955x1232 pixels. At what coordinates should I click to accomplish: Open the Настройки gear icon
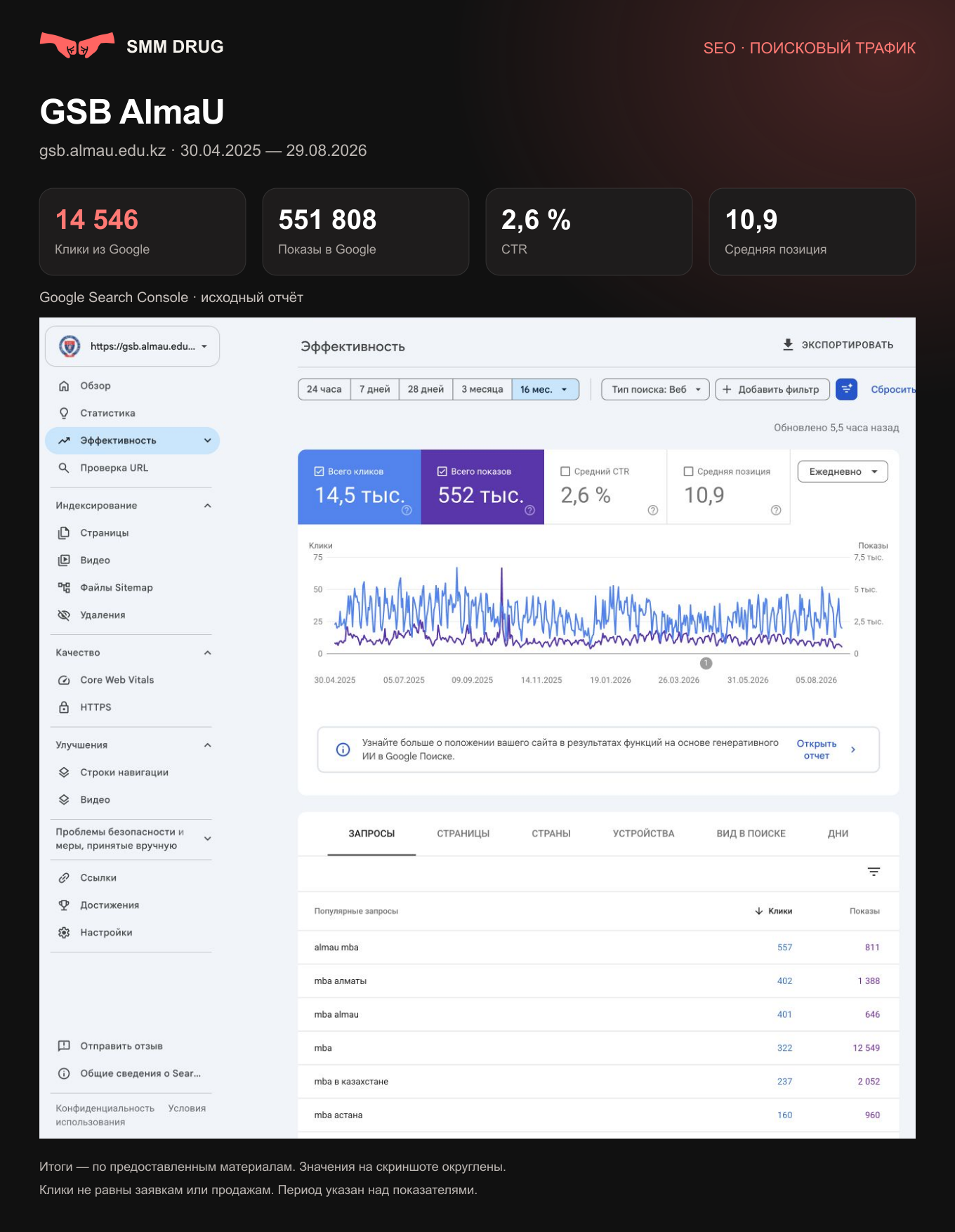tap(64, 932)
